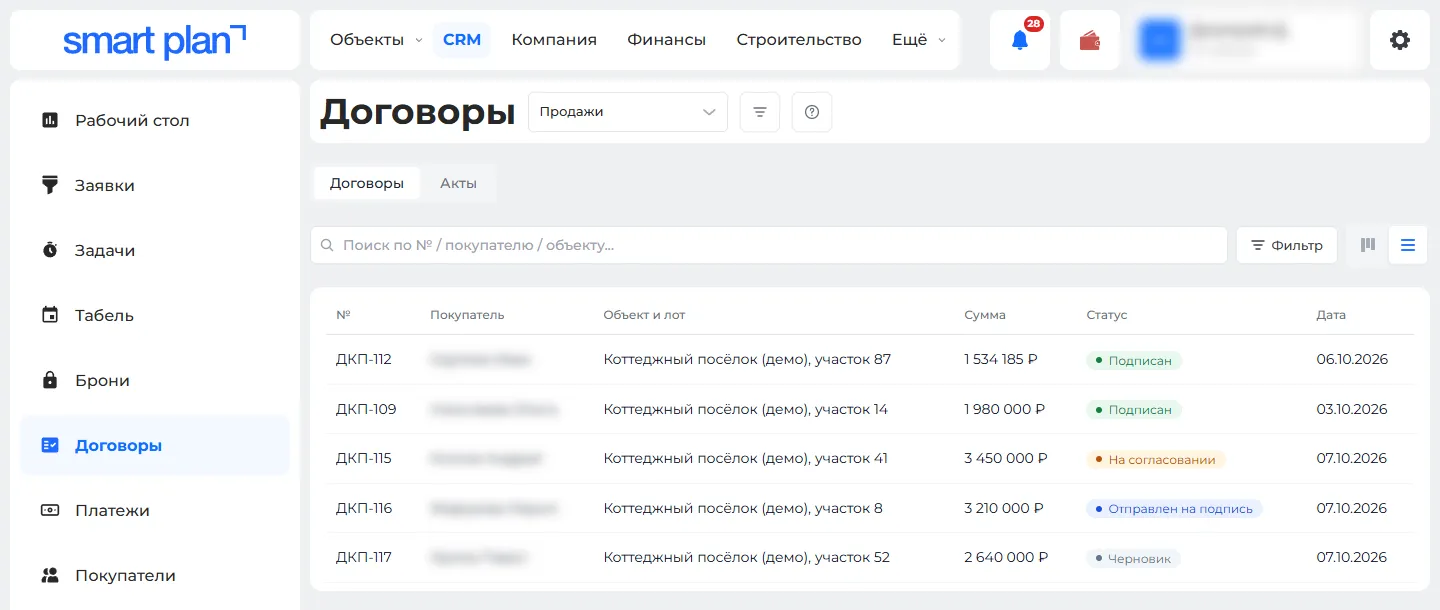The image size is (1440, 610).
Task: Open the Продажи dropdown
Action: (x=628, y=112)
